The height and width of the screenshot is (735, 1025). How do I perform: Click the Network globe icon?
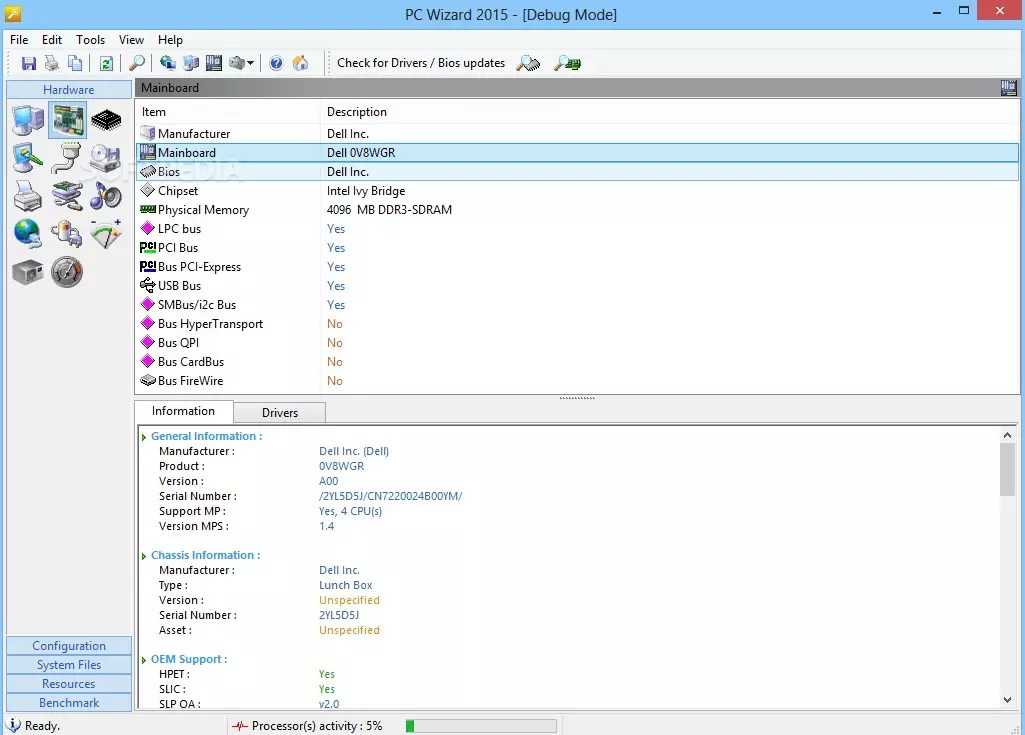pyautogui.click(x=28, y=233)
